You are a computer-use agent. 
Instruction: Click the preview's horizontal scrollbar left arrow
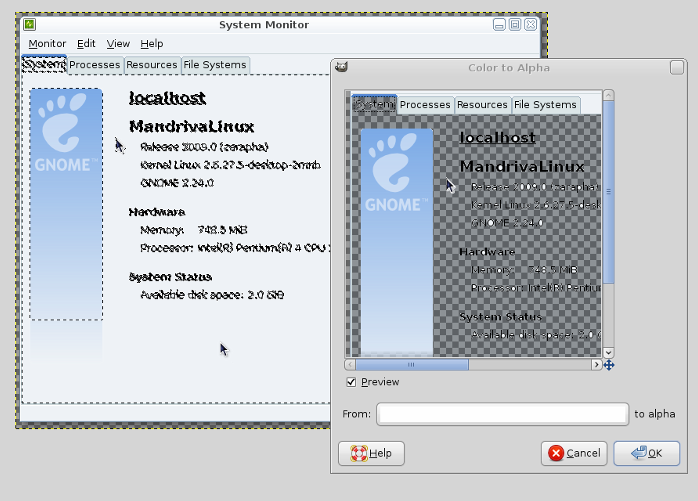pyautogui.click(x=350, y=365)
